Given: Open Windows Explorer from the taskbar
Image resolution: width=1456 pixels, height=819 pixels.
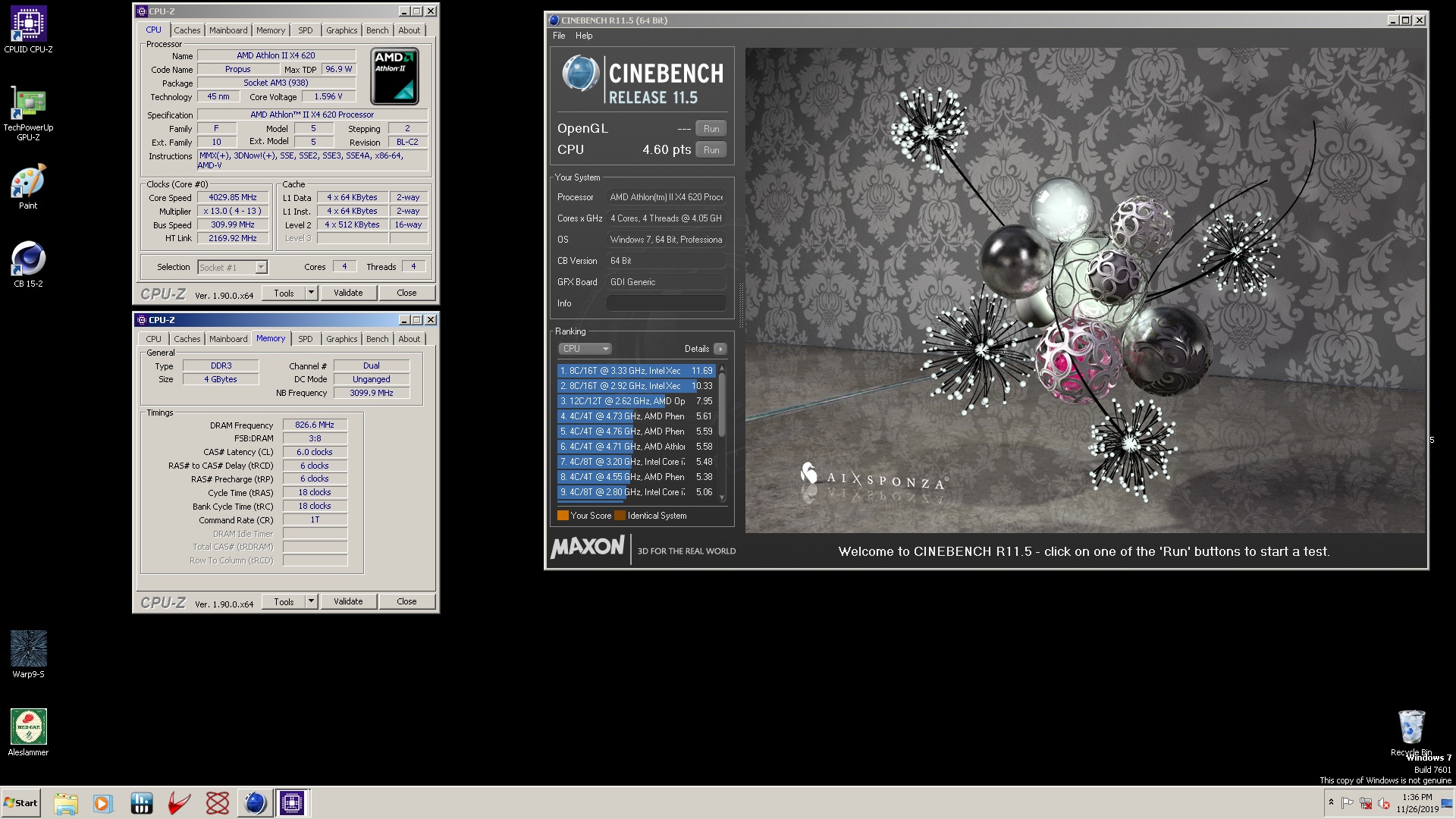Looking at the screenshot, I should pos(66,803).
